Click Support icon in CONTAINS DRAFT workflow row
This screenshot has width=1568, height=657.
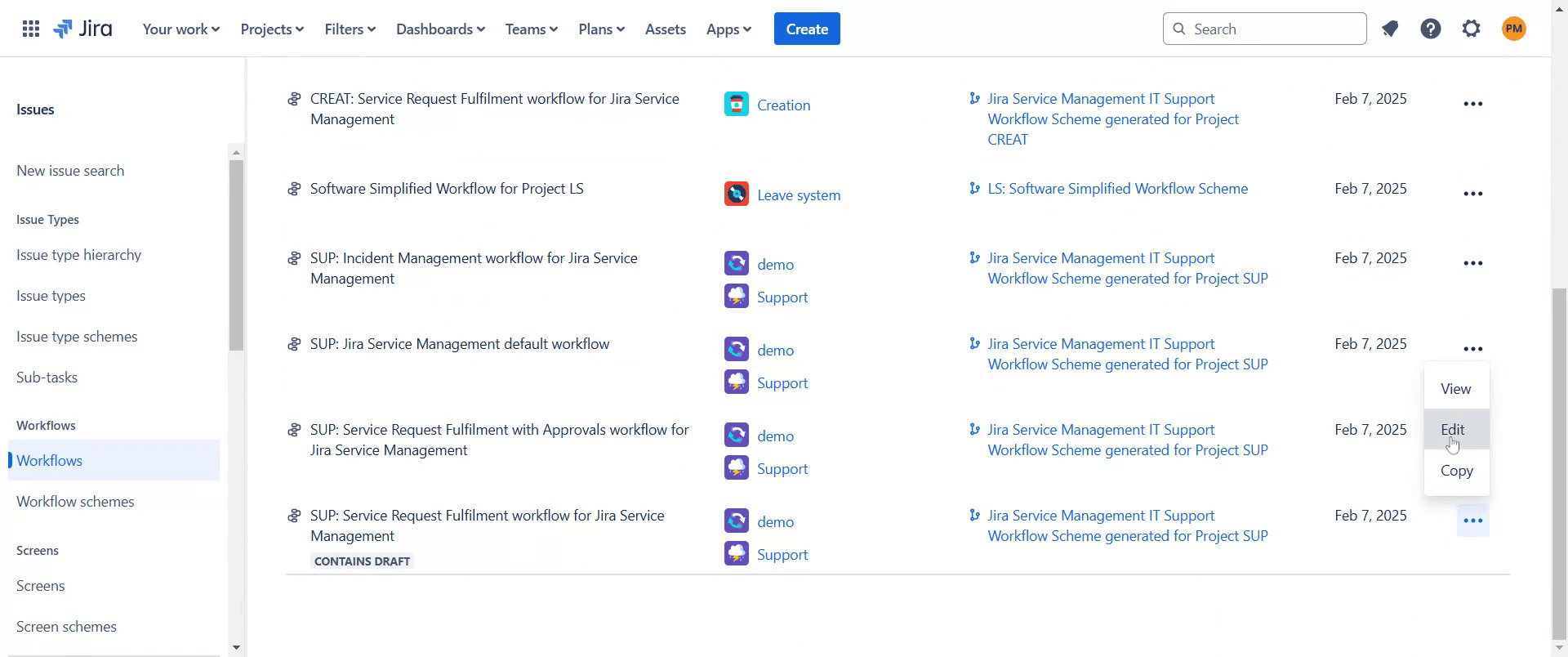[737, 554]
